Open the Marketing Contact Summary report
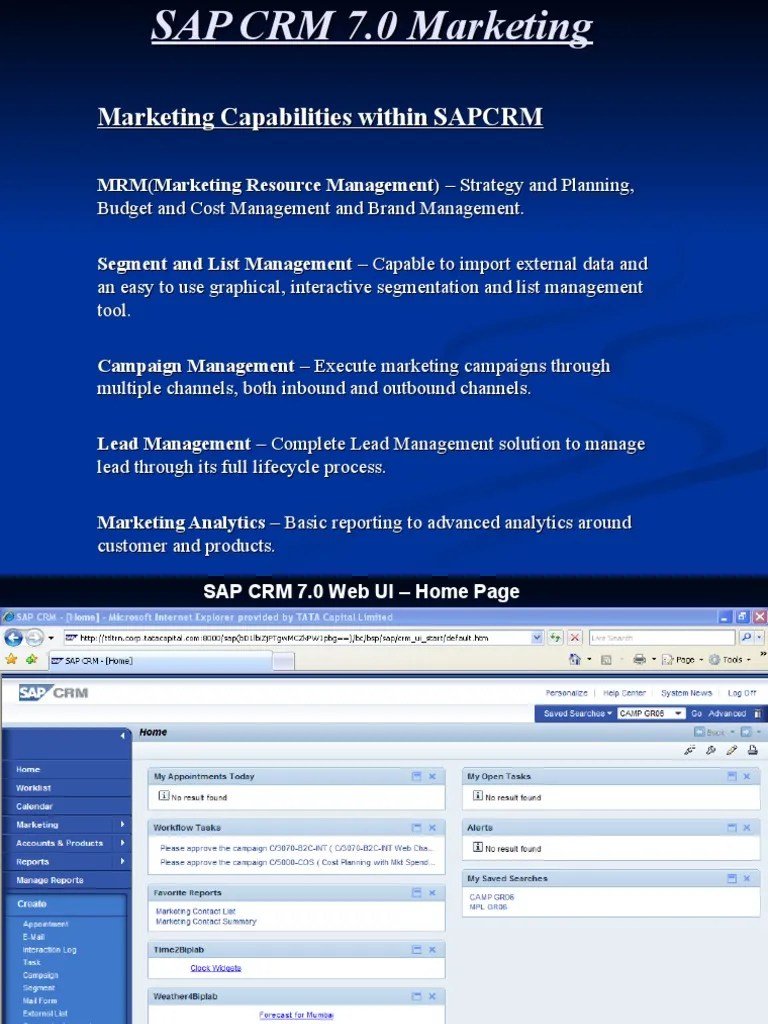Screen dimensions: 768x1024 tap(206, 921)
